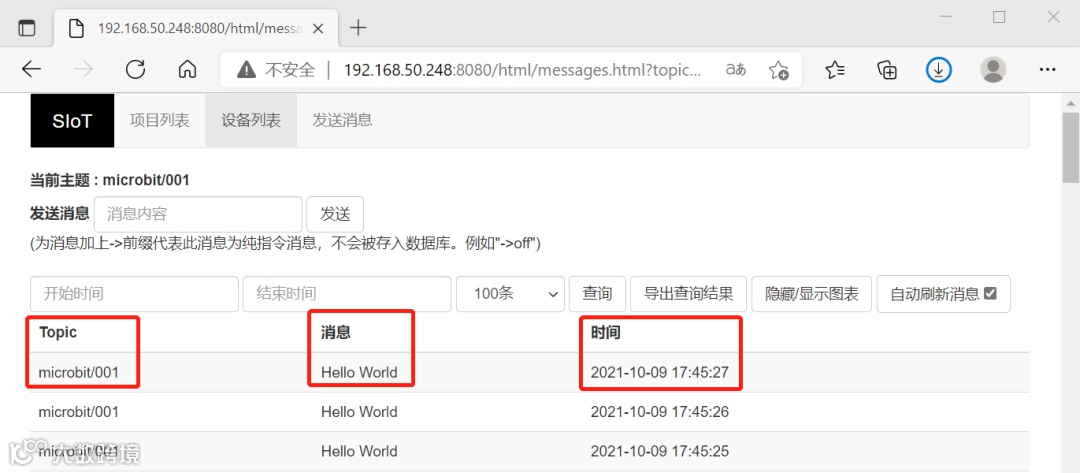Click the 当前主题 : microbit/001 label
The height and width of the screenshot is (473, 1080).
point(110,180)
